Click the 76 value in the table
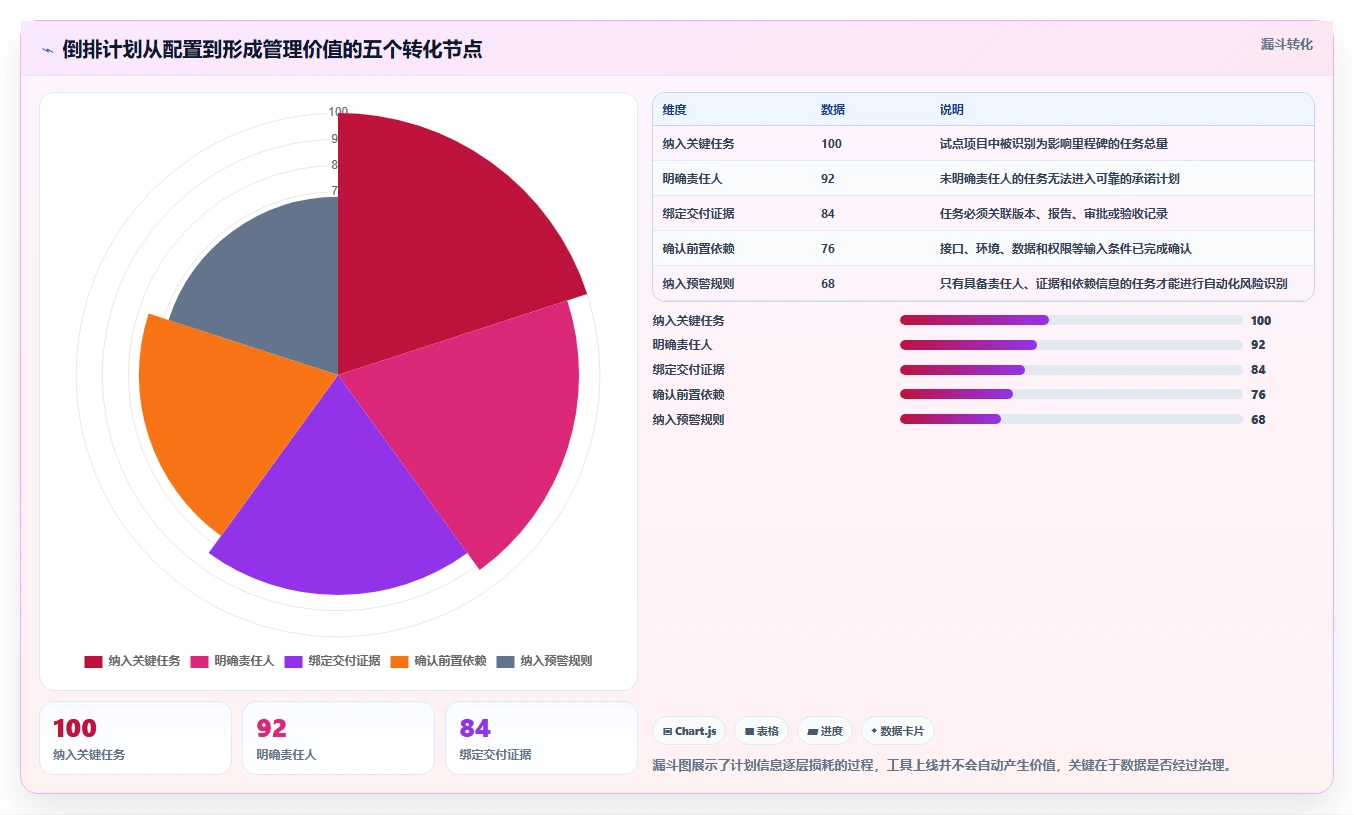 click(828, 249)
